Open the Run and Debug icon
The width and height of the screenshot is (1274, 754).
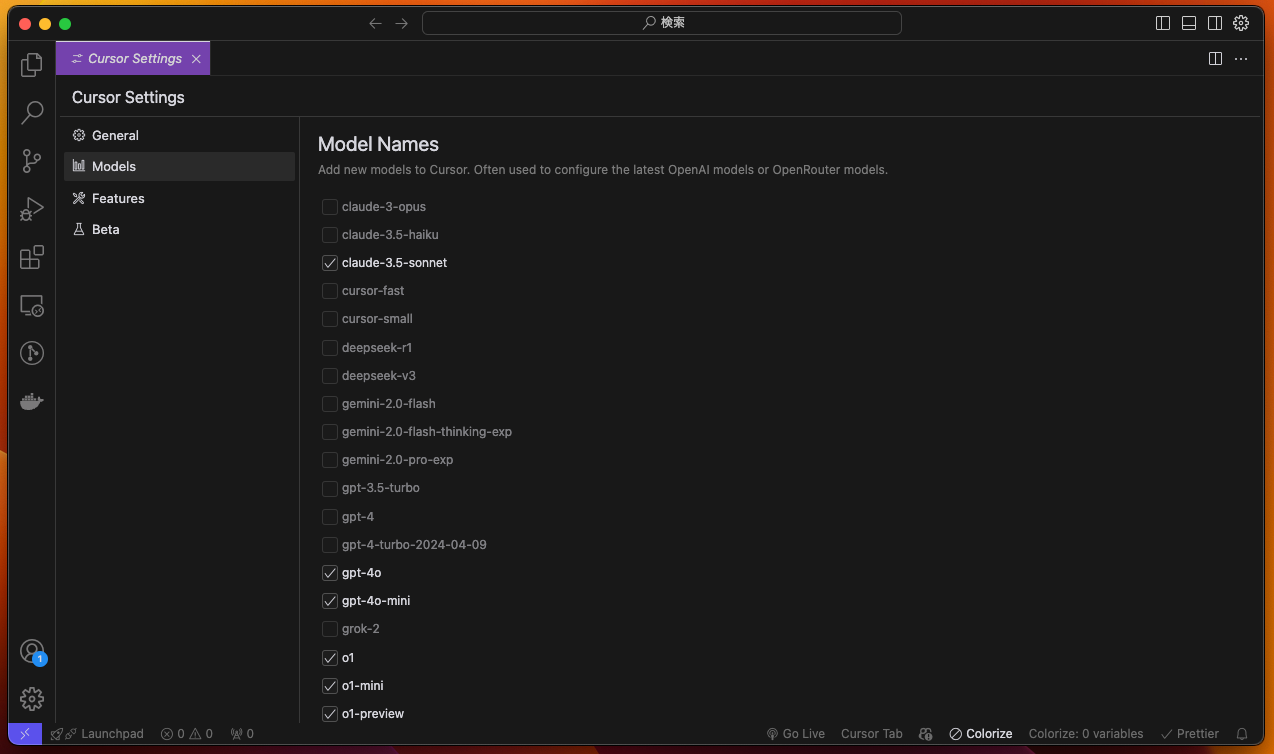click(32, 209)
